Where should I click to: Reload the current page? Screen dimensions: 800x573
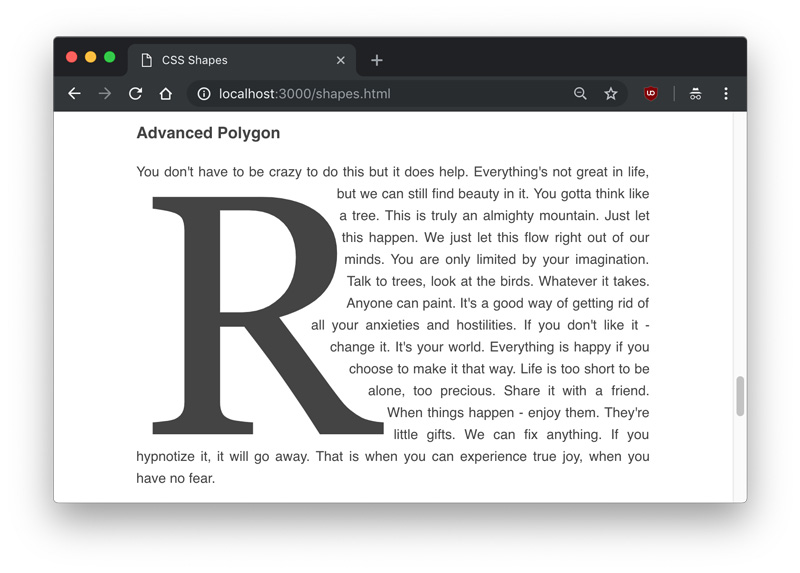coord(135,94)
